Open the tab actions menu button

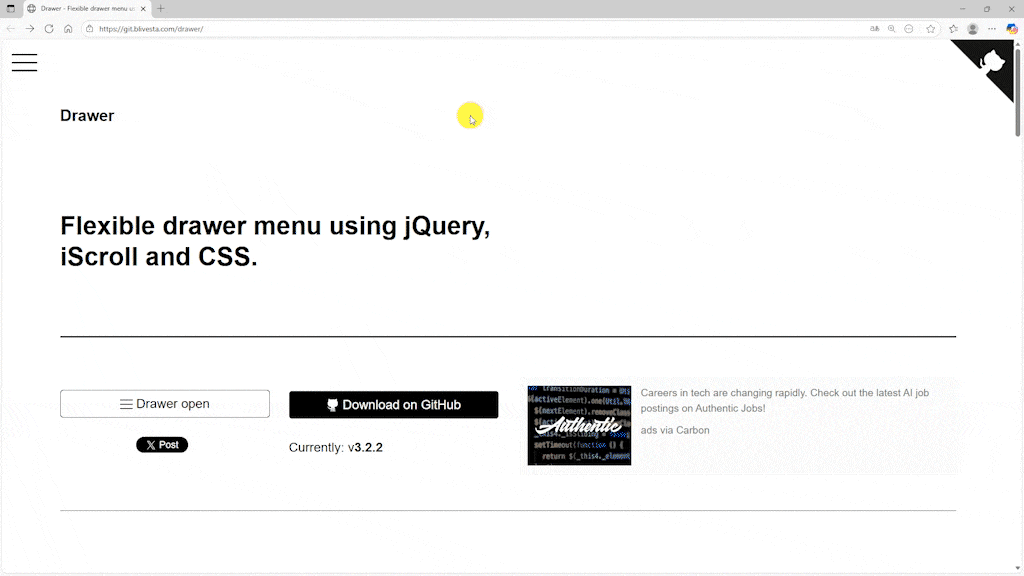pos(11,8)
